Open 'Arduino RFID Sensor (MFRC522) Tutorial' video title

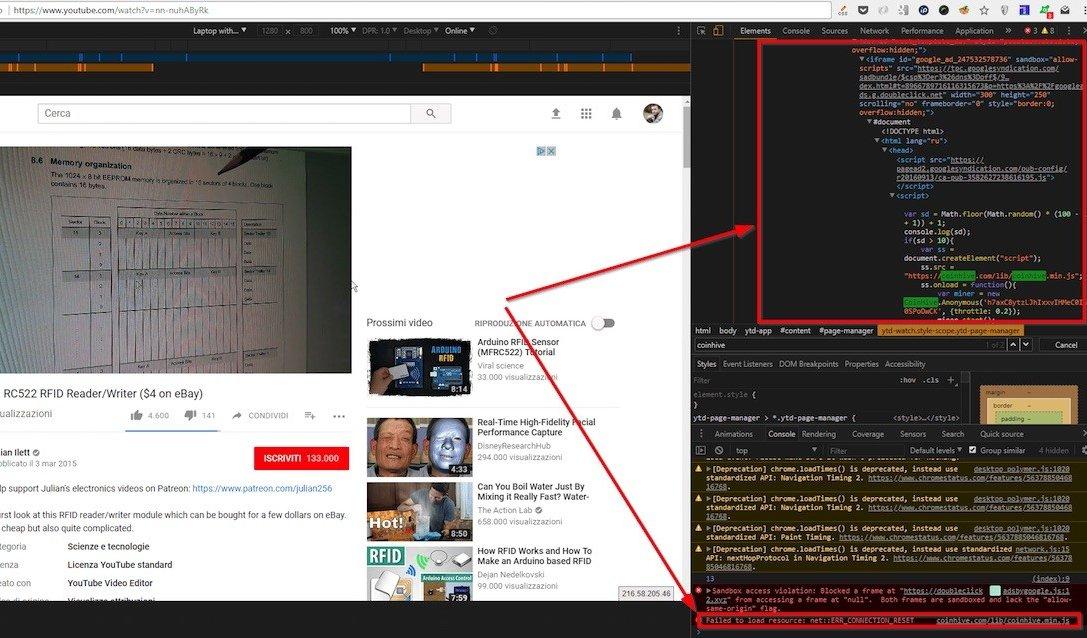519,347
